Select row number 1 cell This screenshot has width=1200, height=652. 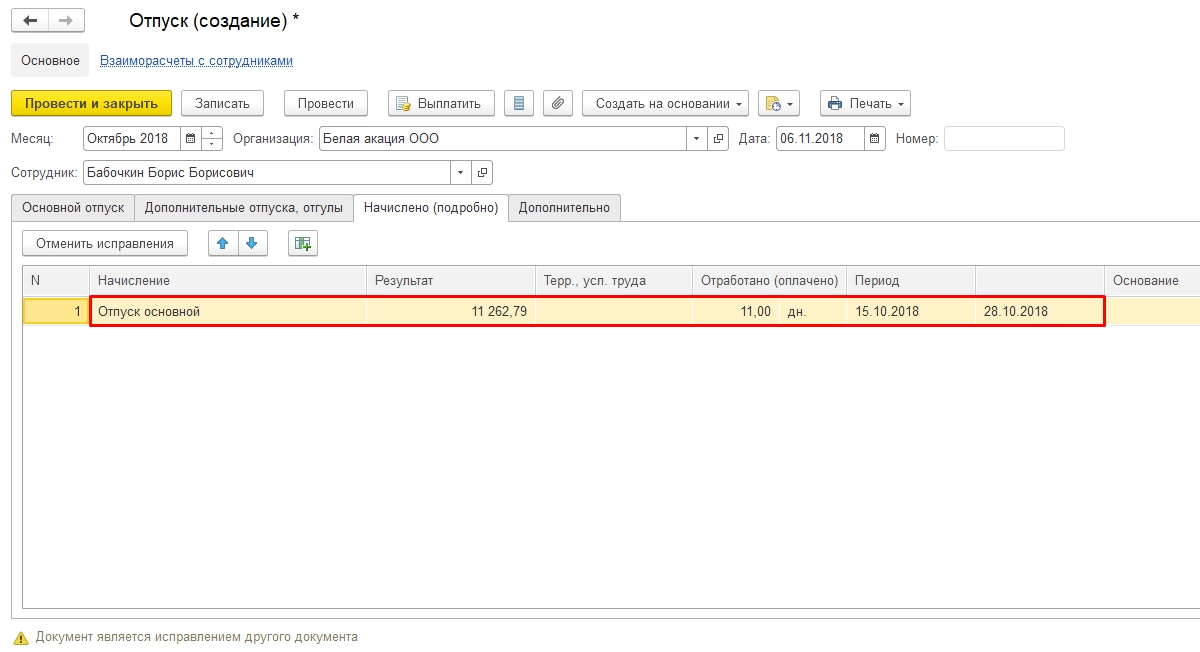click(x=56, y=311)
